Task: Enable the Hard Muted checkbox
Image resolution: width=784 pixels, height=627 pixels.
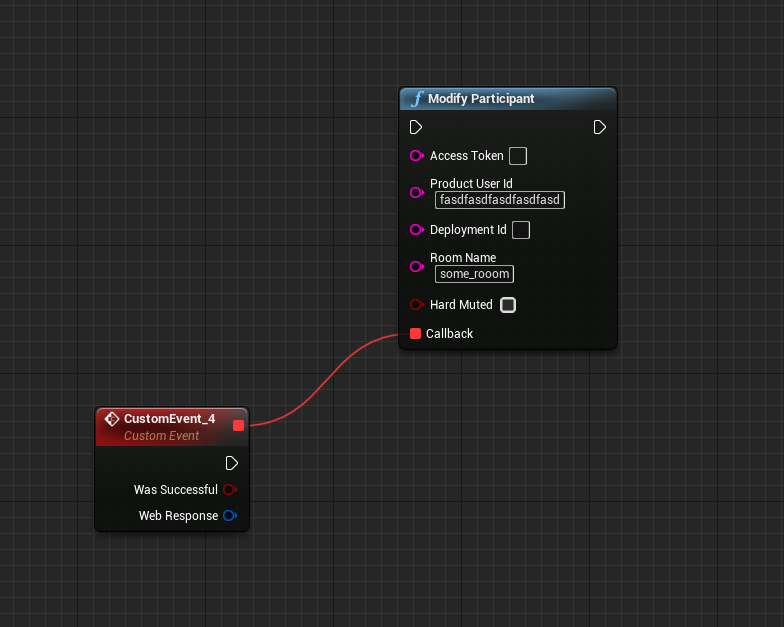Action: pos(508,305)
